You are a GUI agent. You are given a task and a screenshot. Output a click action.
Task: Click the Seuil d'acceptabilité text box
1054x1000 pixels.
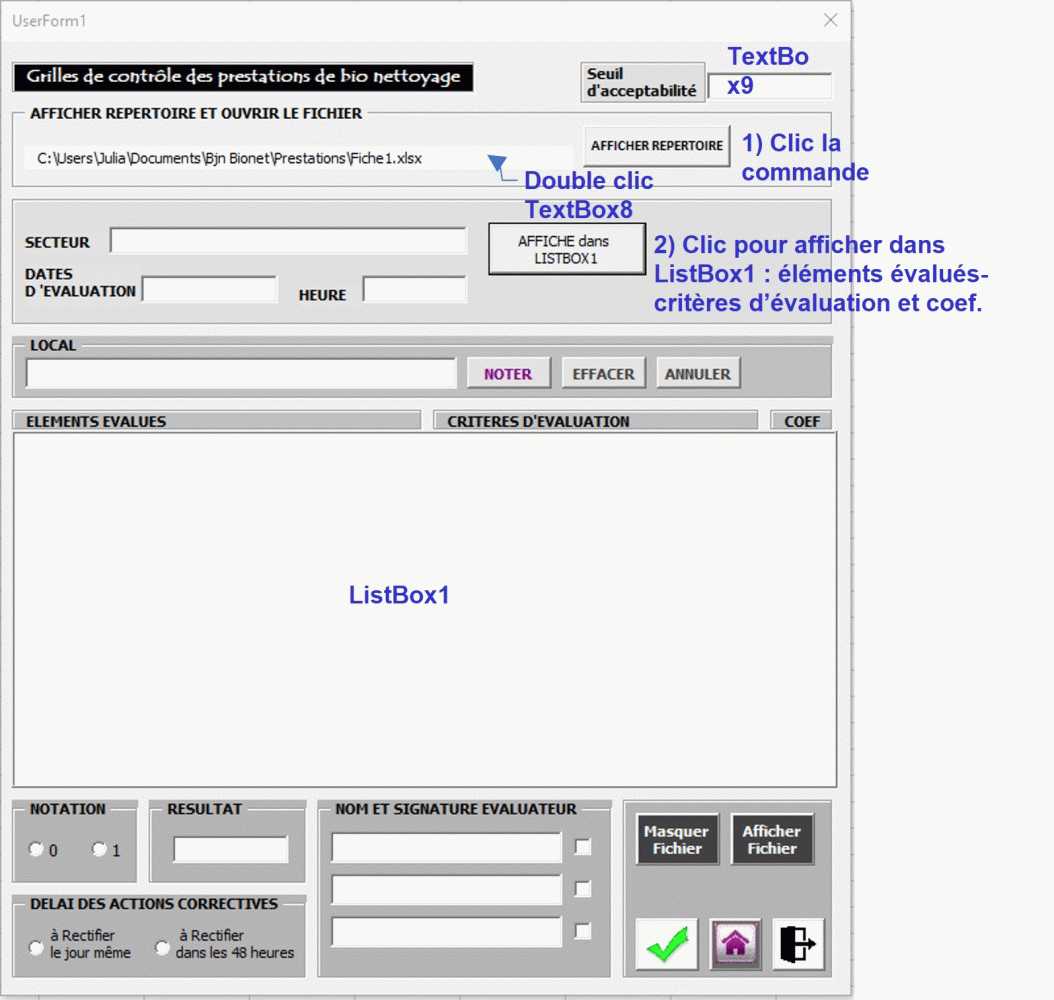click(770, 87)
